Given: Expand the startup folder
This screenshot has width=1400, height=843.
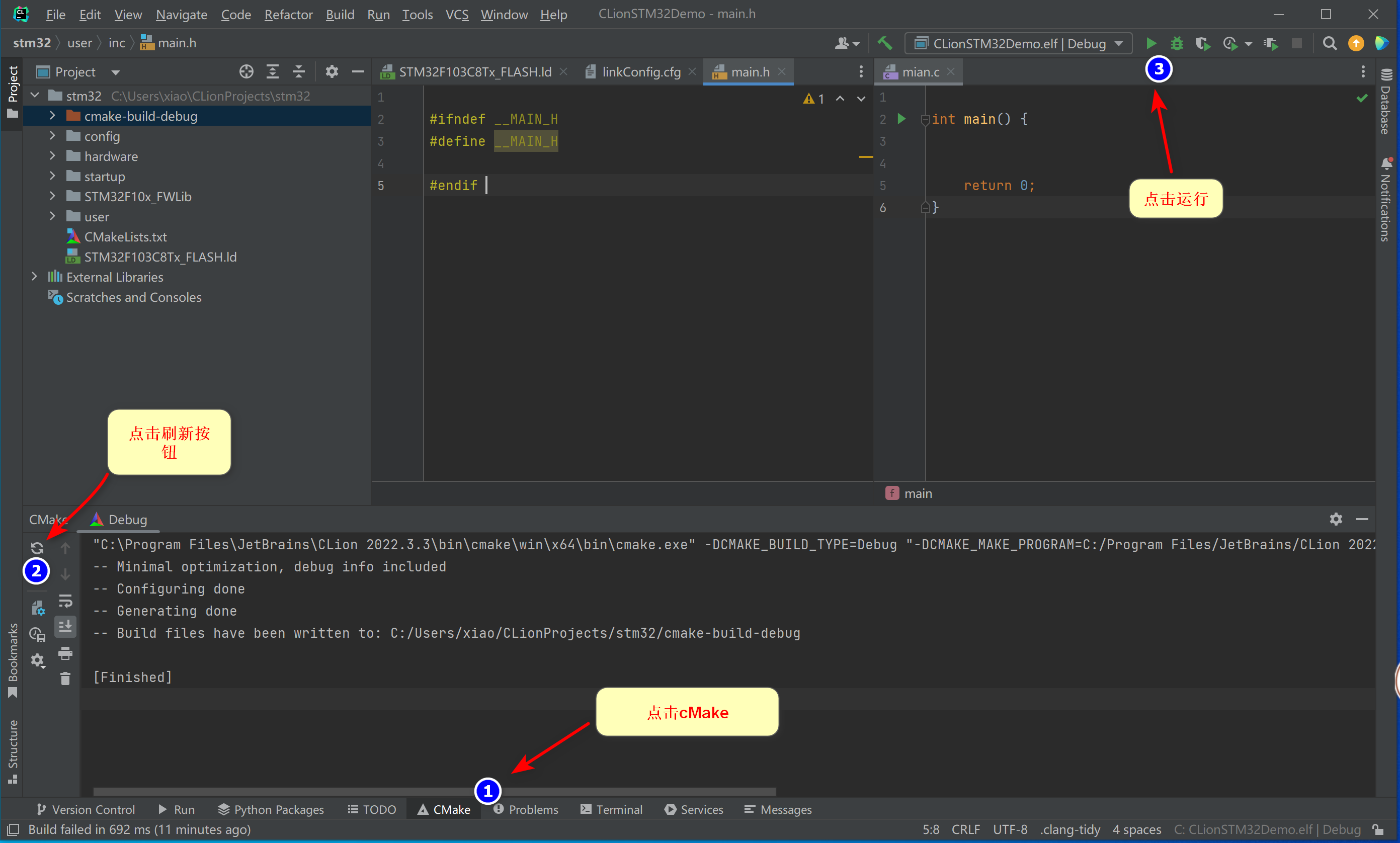Looking at the screenshot, I should (52, 176).
